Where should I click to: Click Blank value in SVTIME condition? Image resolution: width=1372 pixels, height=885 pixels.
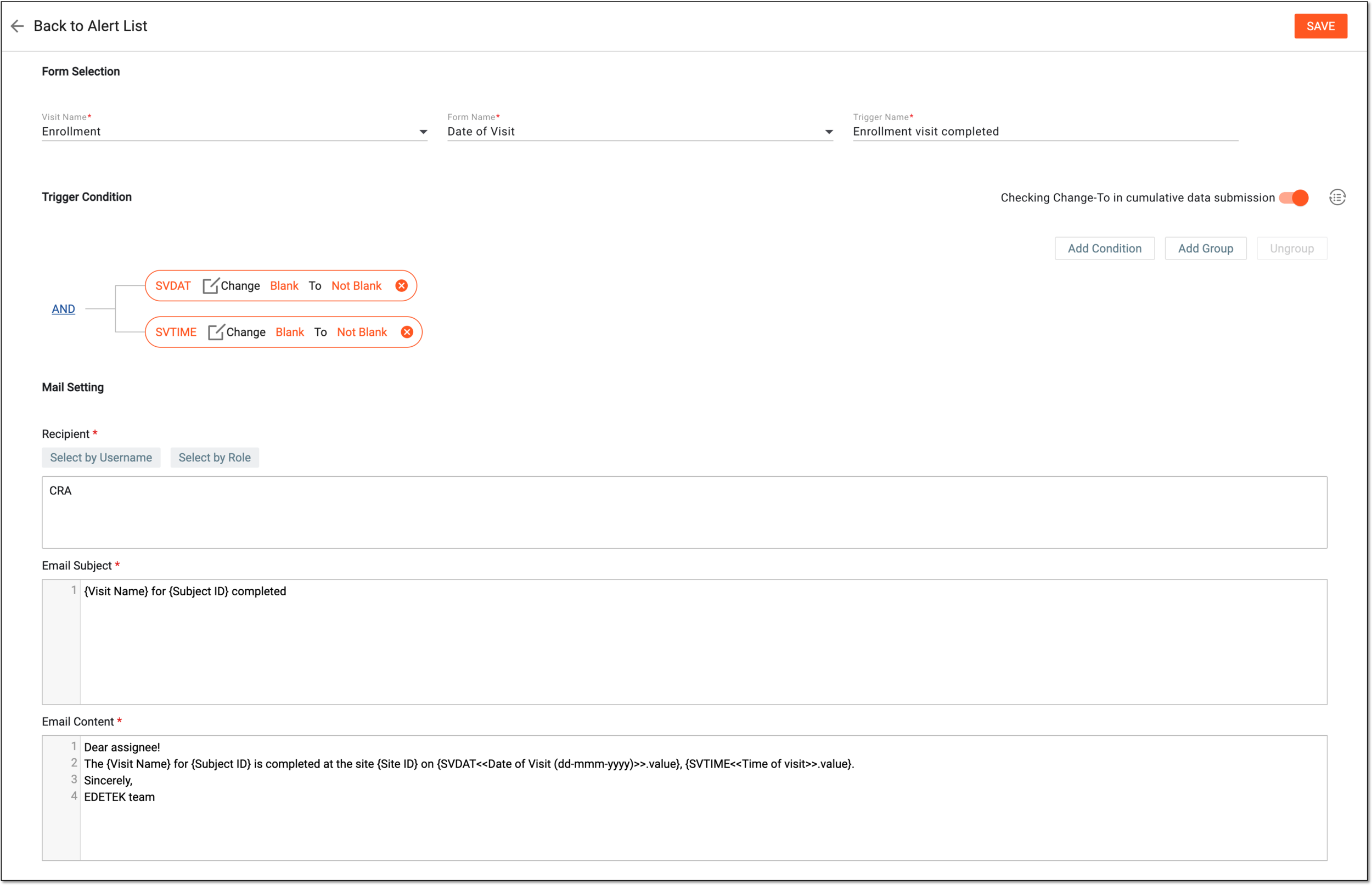[x=290, y=332]
